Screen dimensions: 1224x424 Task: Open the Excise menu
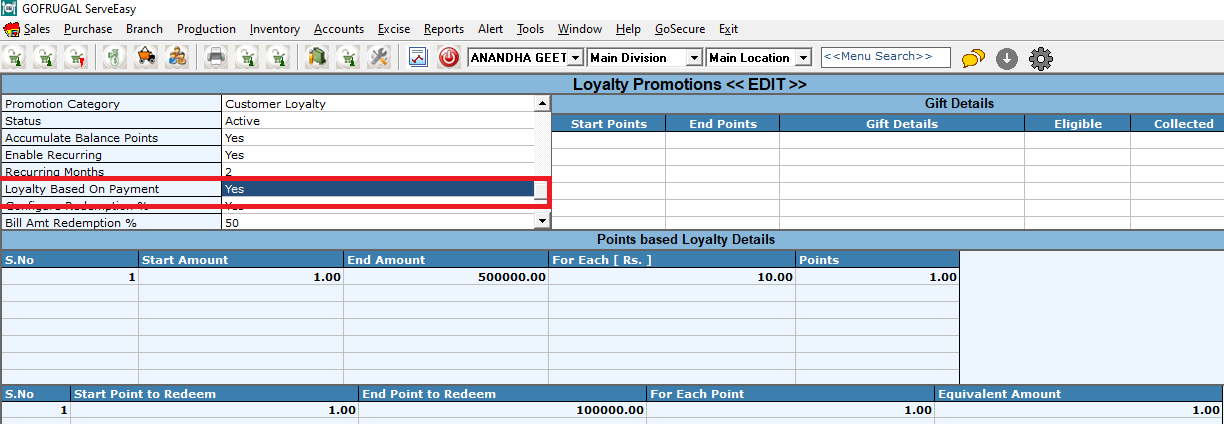click(394, 29)
